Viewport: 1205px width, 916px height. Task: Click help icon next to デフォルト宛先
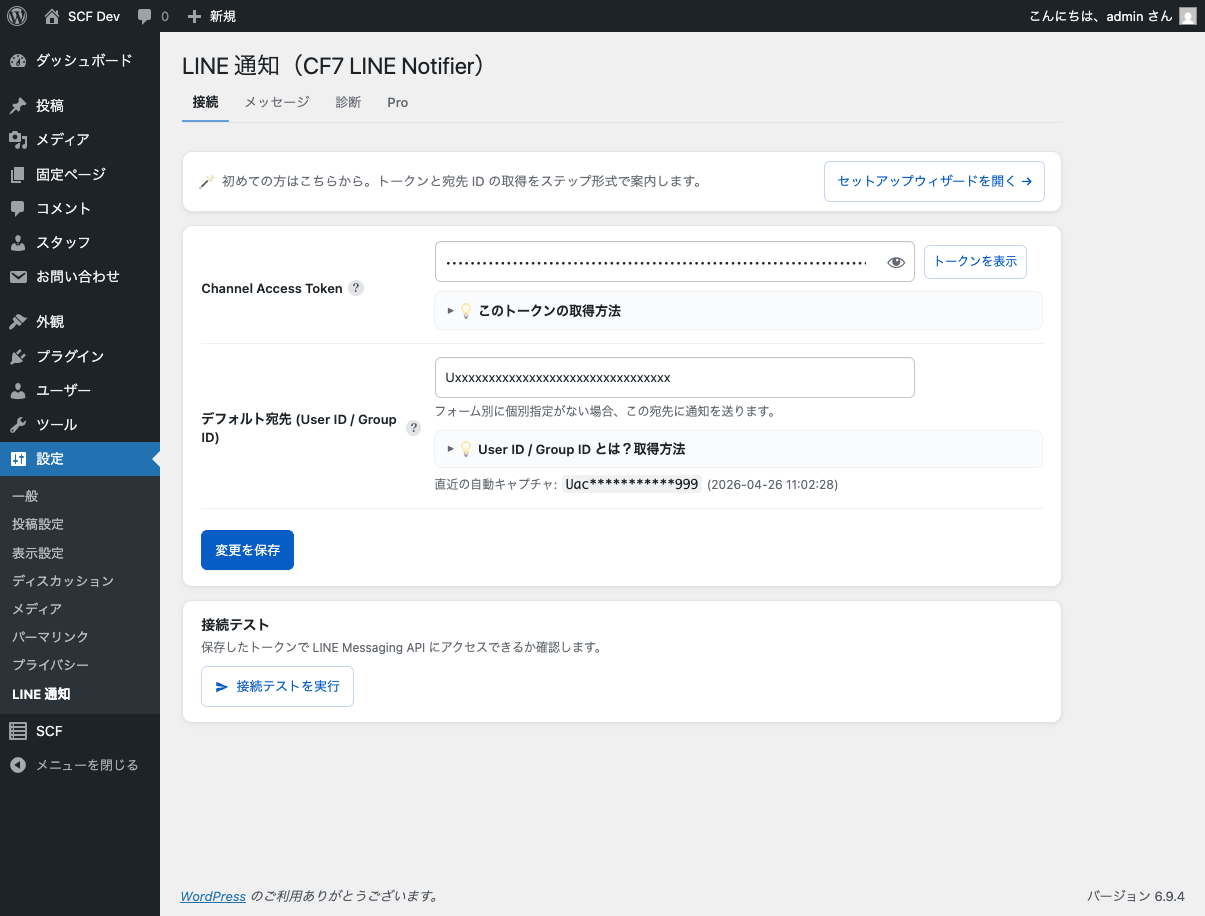(413, 428)
